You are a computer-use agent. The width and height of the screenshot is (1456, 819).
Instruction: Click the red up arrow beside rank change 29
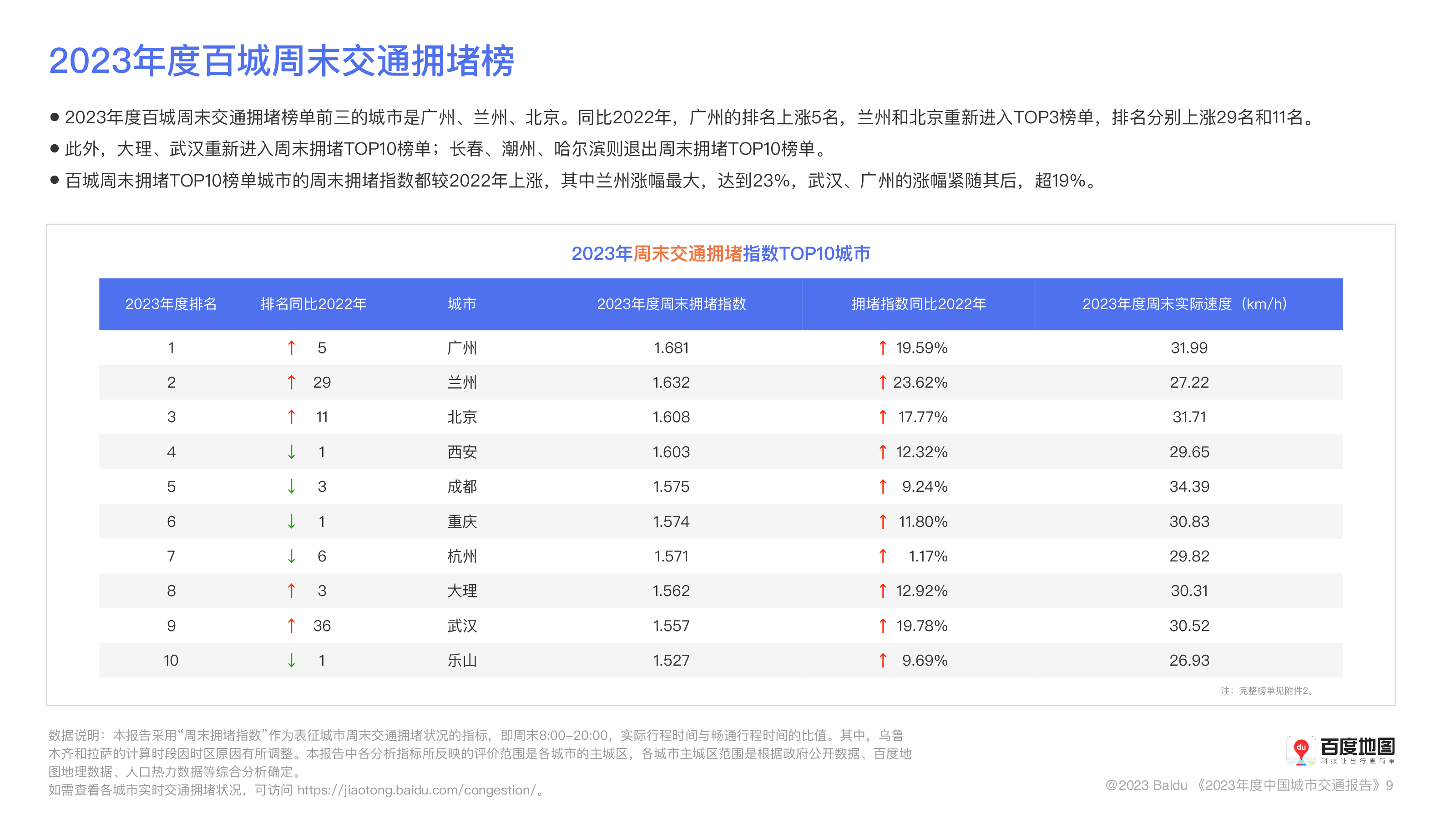point(291,382)
